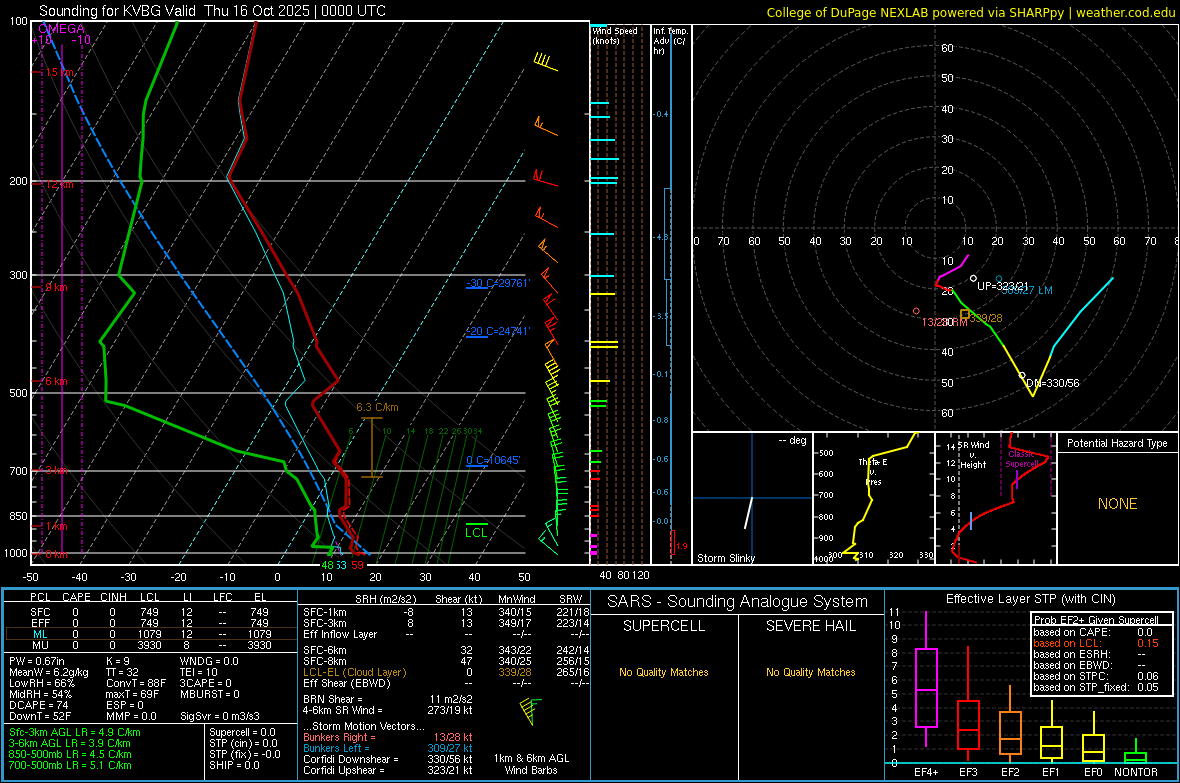Click the '13/28 RM' right-mover label

coord(944,322)
